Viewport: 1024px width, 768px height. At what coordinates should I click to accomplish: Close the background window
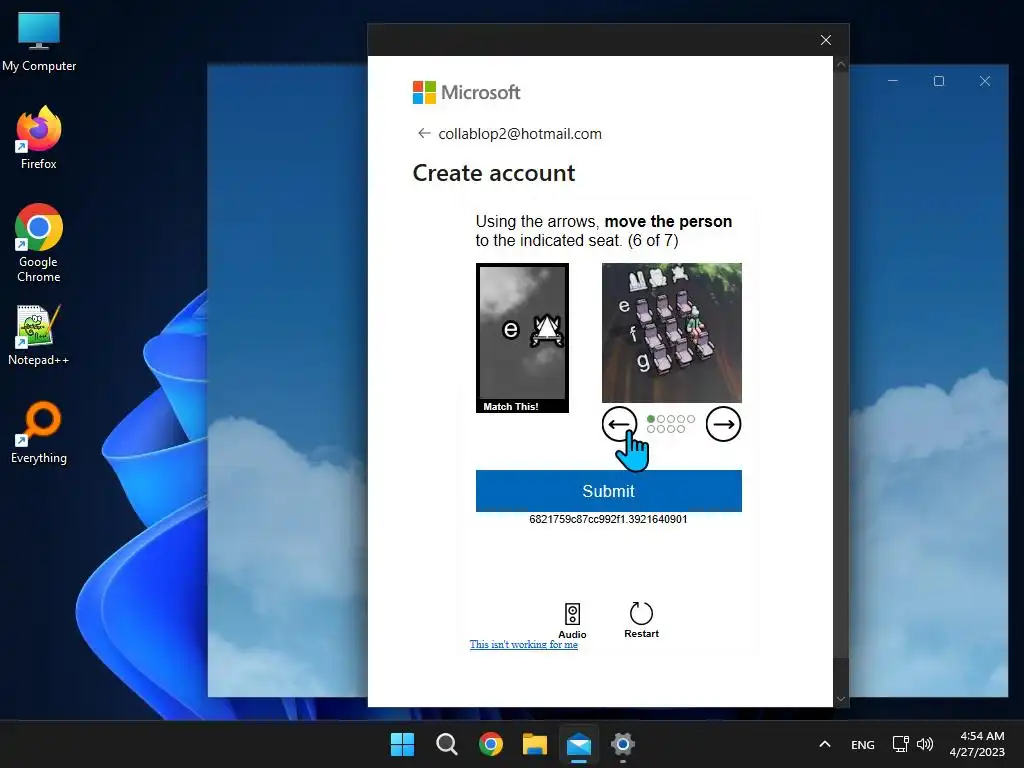(x=985, y=81)
